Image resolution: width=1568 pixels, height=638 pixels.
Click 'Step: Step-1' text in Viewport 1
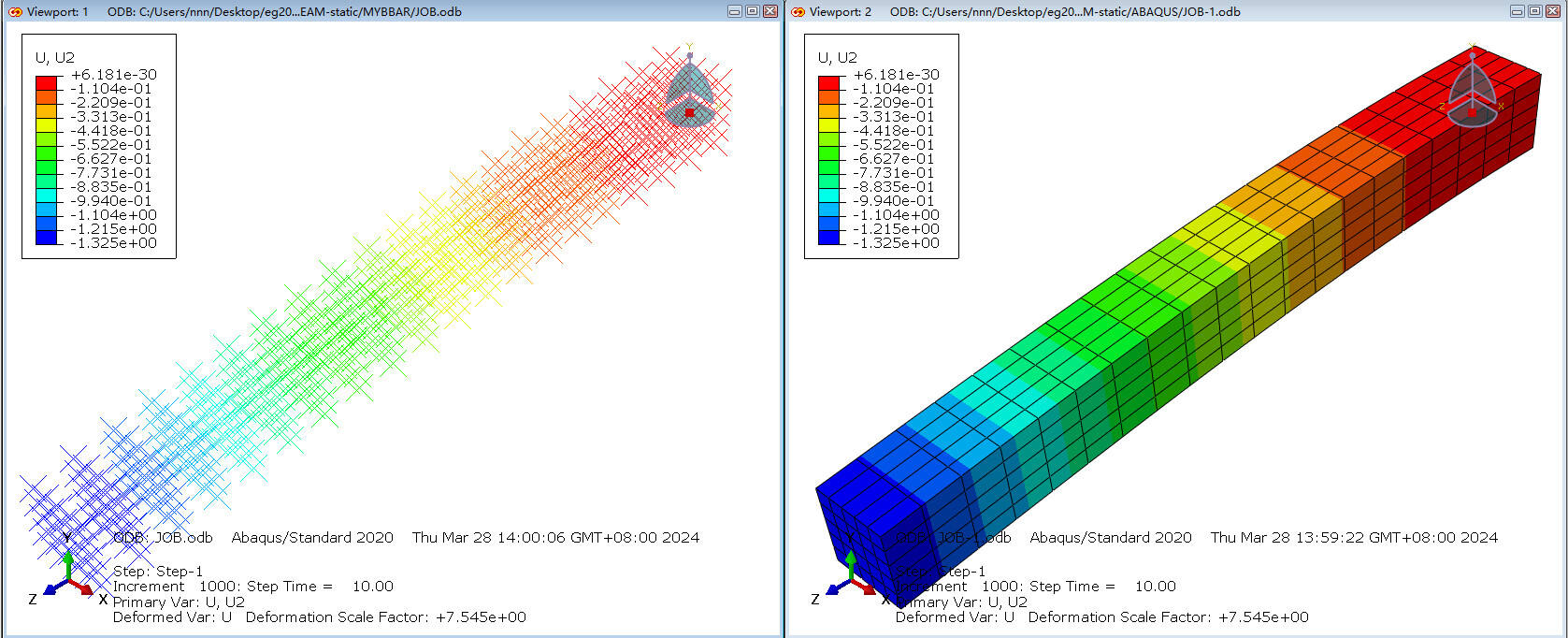[158, 572]
